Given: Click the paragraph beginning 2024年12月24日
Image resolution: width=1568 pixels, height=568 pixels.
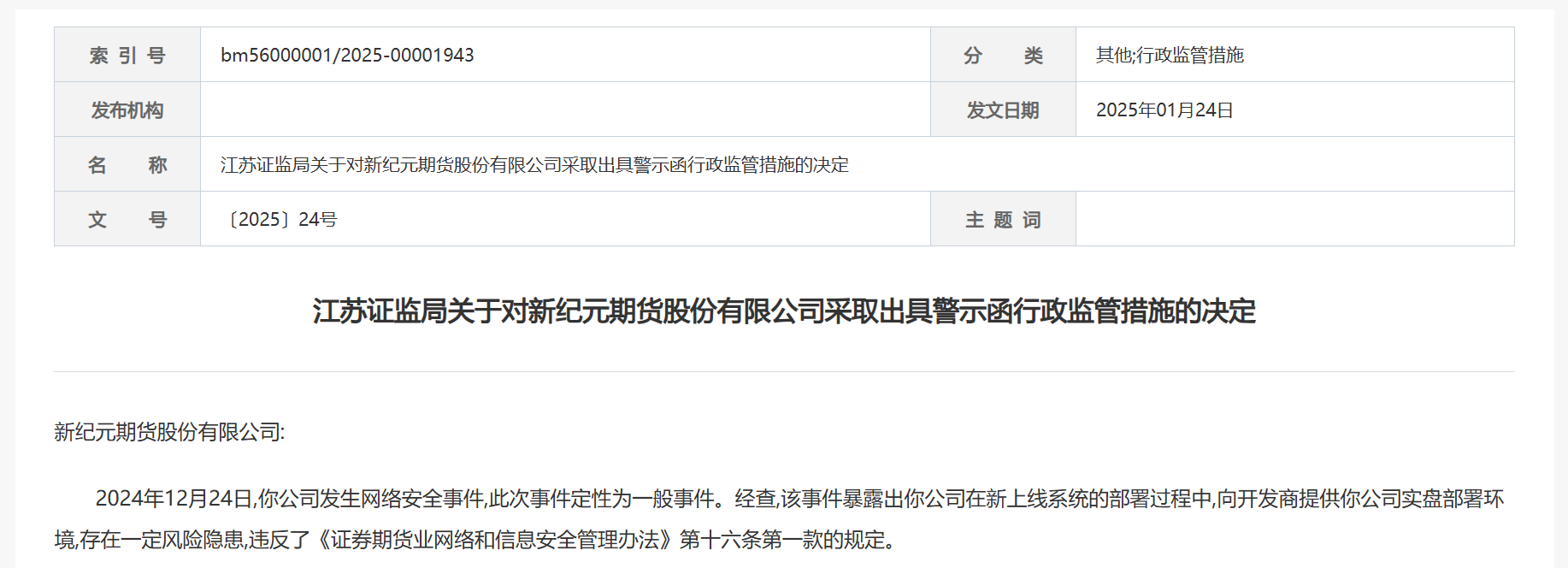Looking at the screenshot, I should point(779,519).
